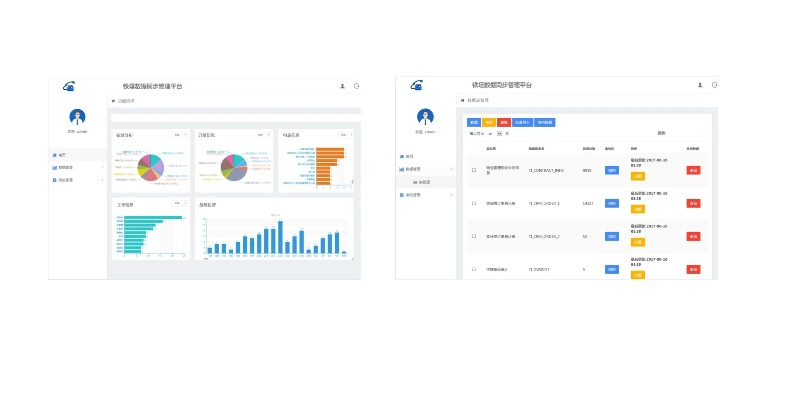796x400 pixels.
Task: Select the TI_CRM_ORDER_1 row checkbox
Action: click(474, 203)
